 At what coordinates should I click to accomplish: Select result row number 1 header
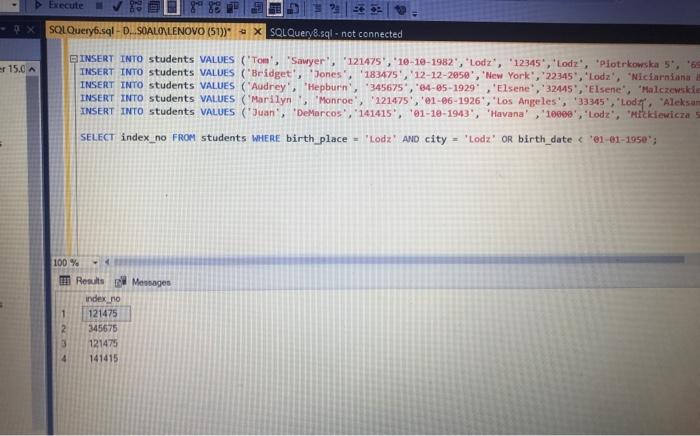pos(64,313)
